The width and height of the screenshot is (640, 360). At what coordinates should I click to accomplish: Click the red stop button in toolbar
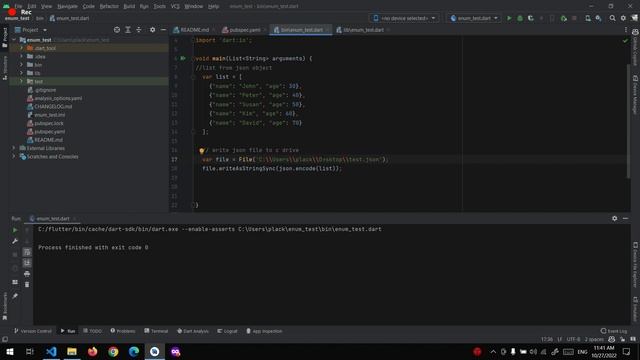(574, 18)
